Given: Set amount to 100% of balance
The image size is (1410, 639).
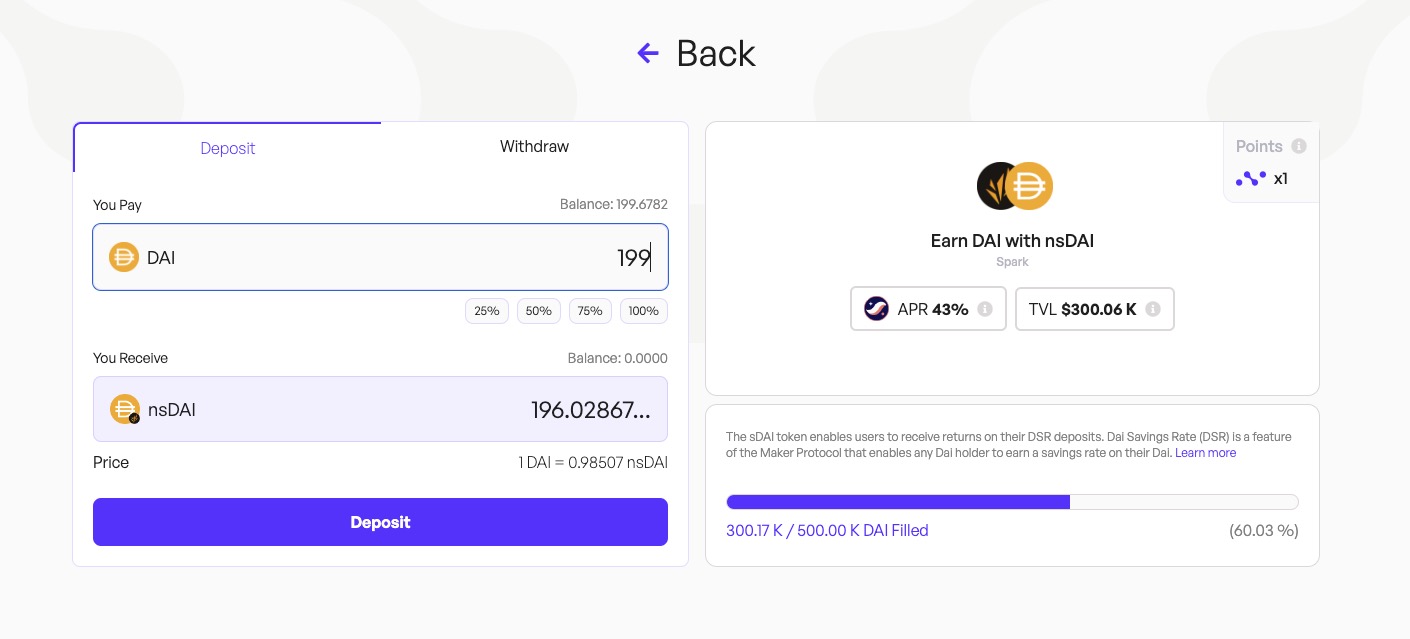Looking at the screenshot, I should 643,311.
